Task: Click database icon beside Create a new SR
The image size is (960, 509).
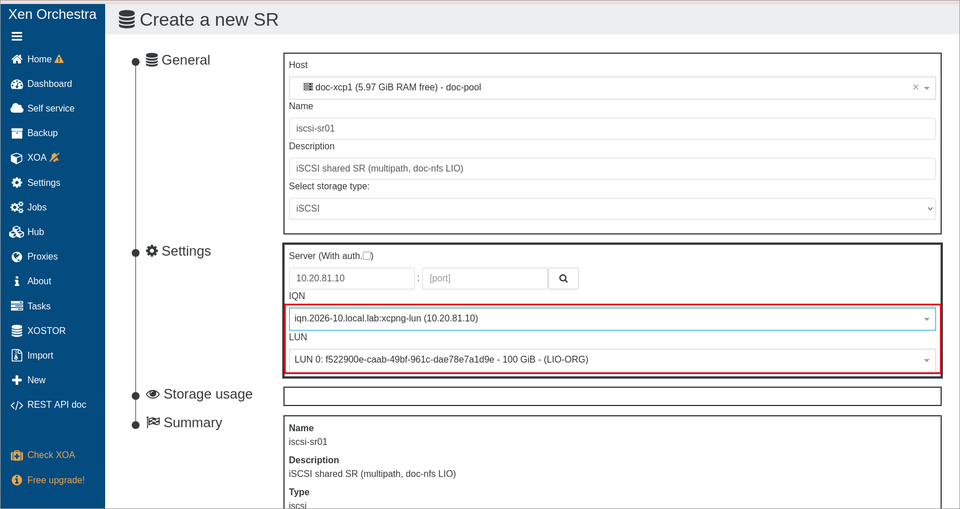Action: (127, 20)
